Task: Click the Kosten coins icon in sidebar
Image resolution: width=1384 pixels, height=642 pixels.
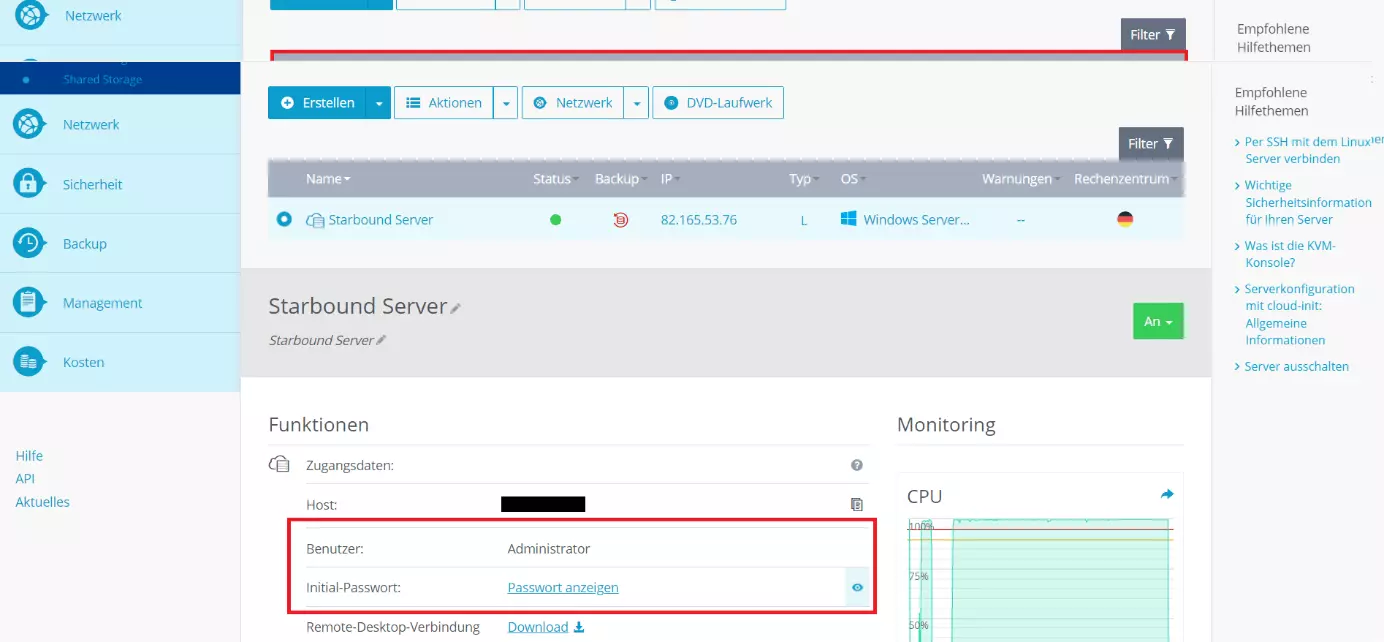Action: [28, 362]
